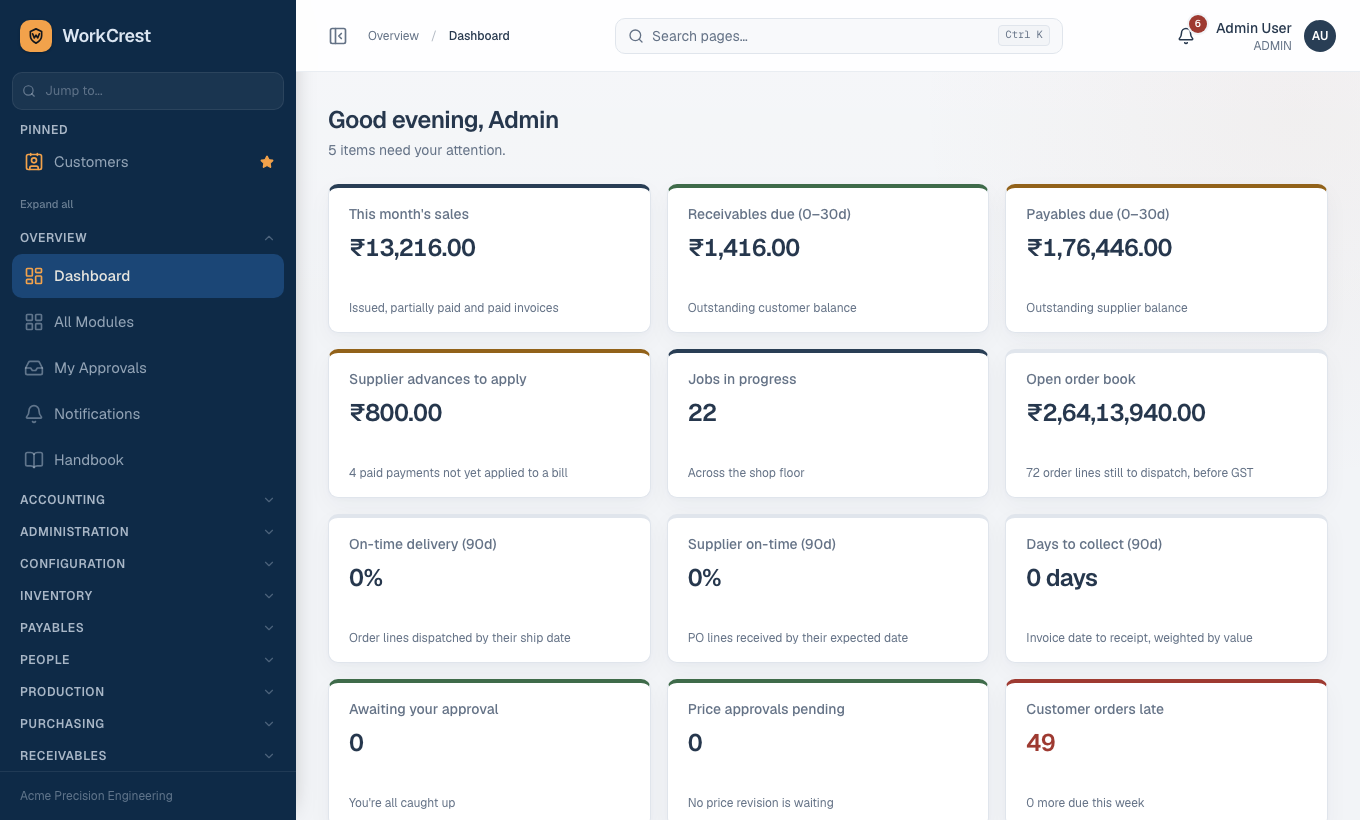Click the Dashboard grid icon in sidebar
Screen dimensions: 1360x820
(34, 276)
